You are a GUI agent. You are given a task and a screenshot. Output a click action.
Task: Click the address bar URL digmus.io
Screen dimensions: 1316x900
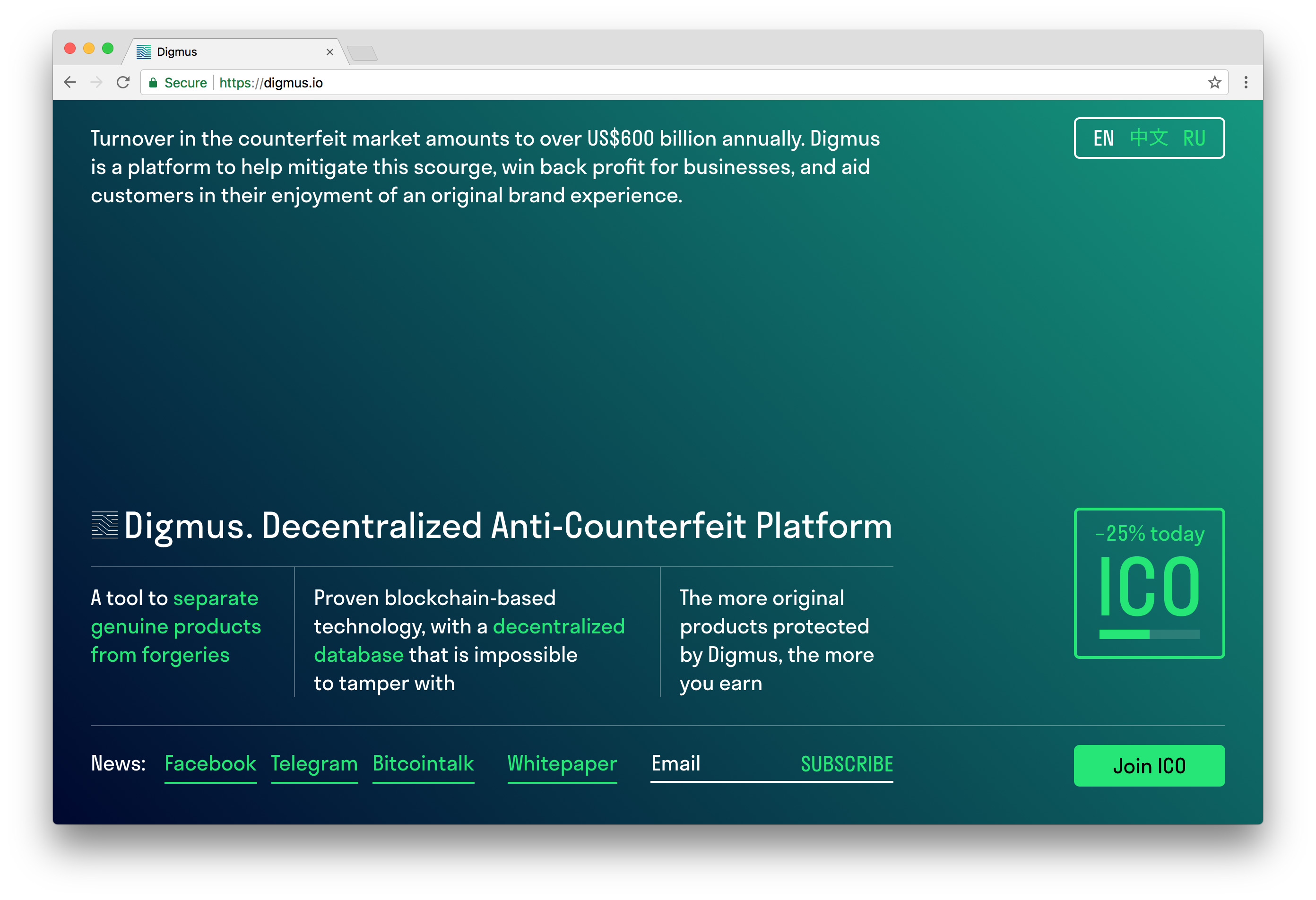click(x=271, y=83)
